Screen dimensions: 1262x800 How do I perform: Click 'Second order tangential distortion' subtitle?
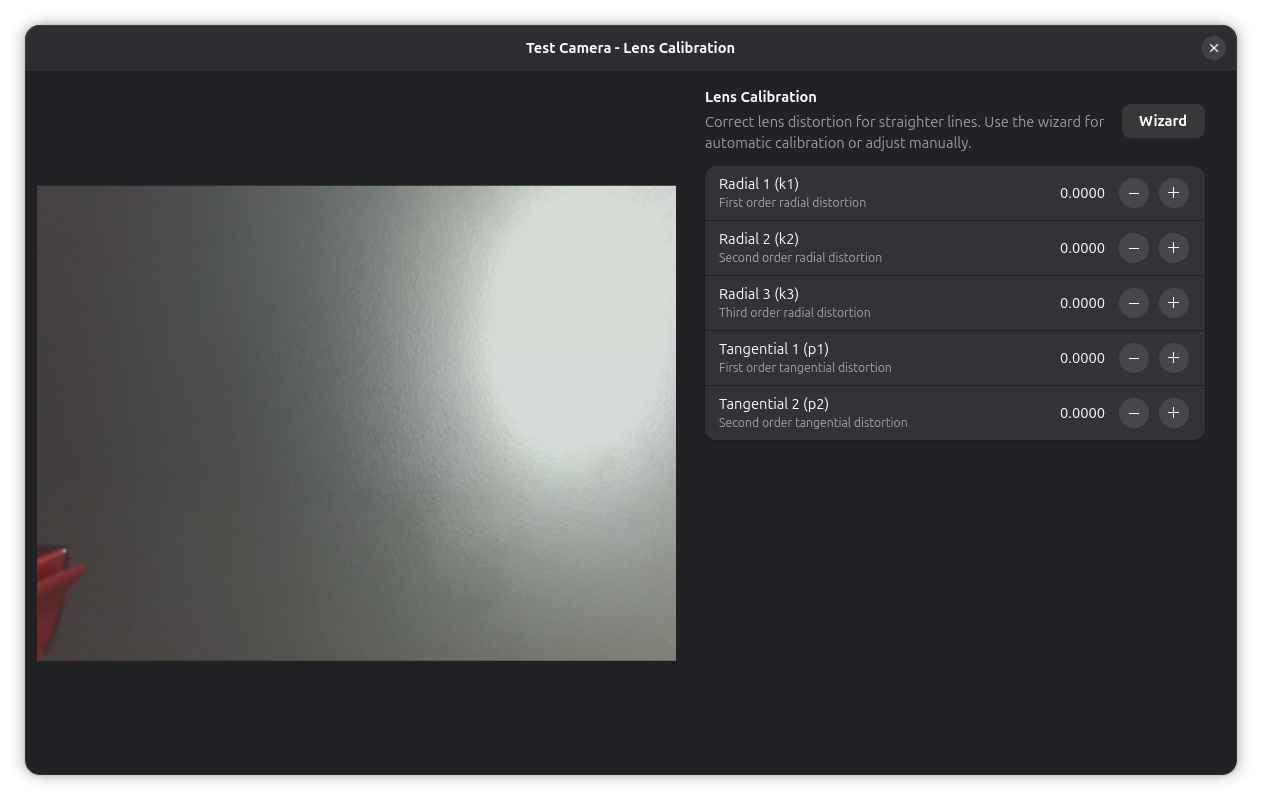(813, 423)
